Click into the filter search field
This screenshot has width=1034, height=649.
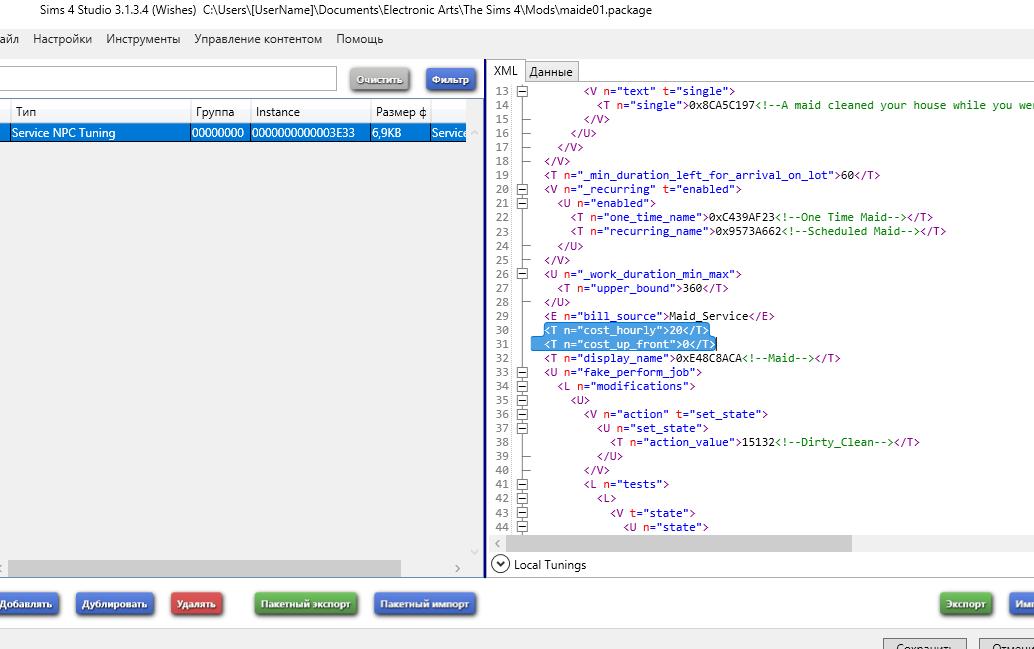pos(168,79)
